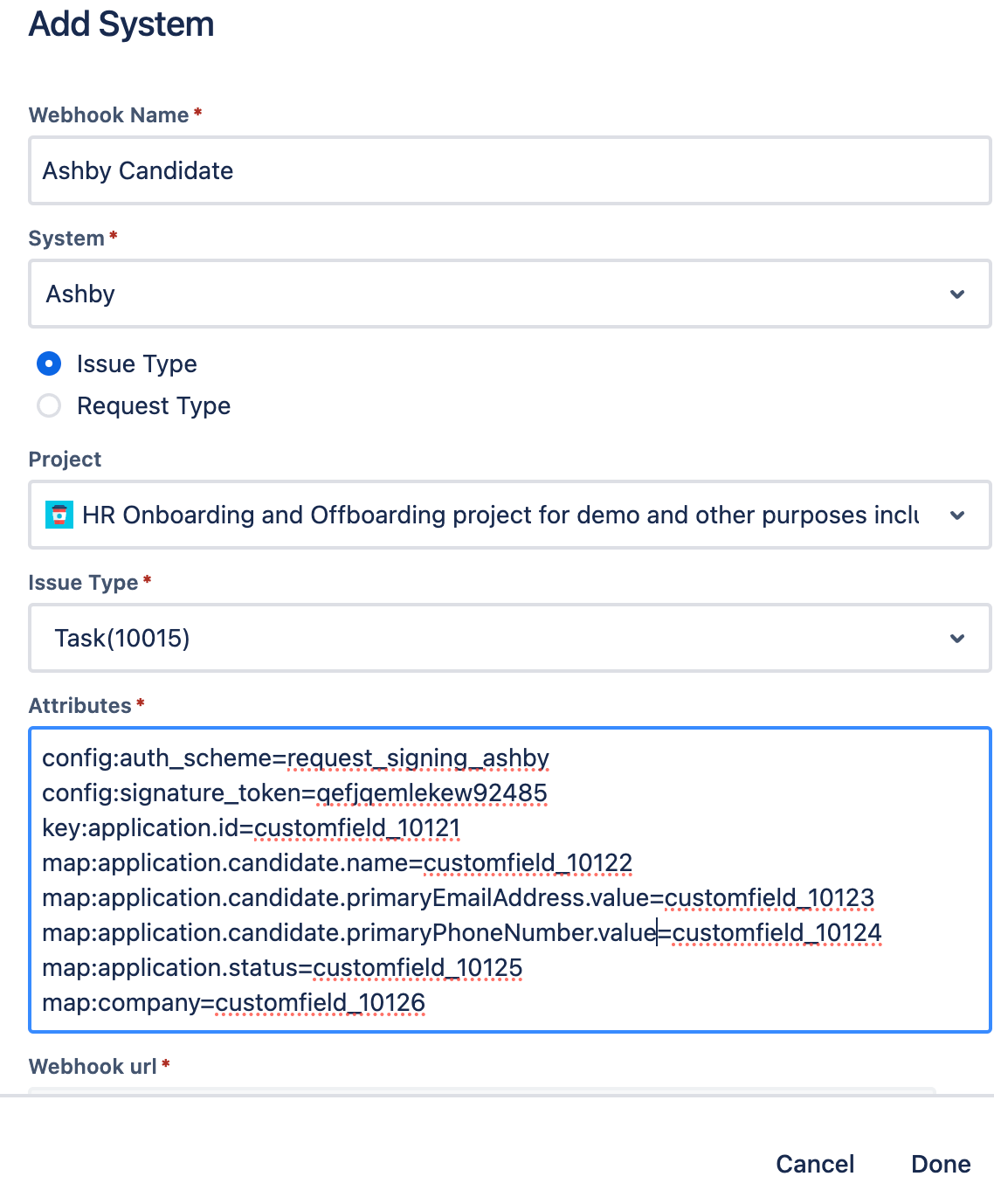994x1204 pixels.
Task: Select the Issue Type radio button
Action: (x=49, y=364)
